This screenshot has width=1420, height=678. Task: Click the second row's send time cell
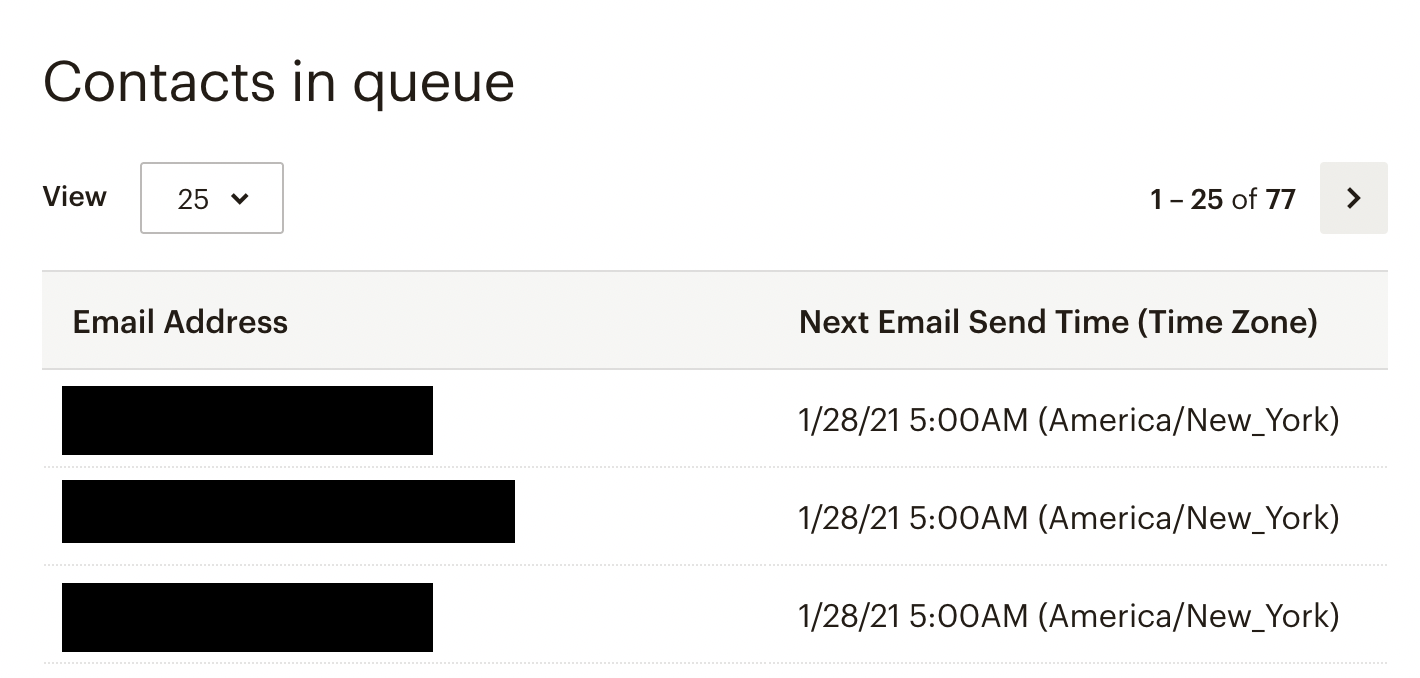click(1069, 518)
